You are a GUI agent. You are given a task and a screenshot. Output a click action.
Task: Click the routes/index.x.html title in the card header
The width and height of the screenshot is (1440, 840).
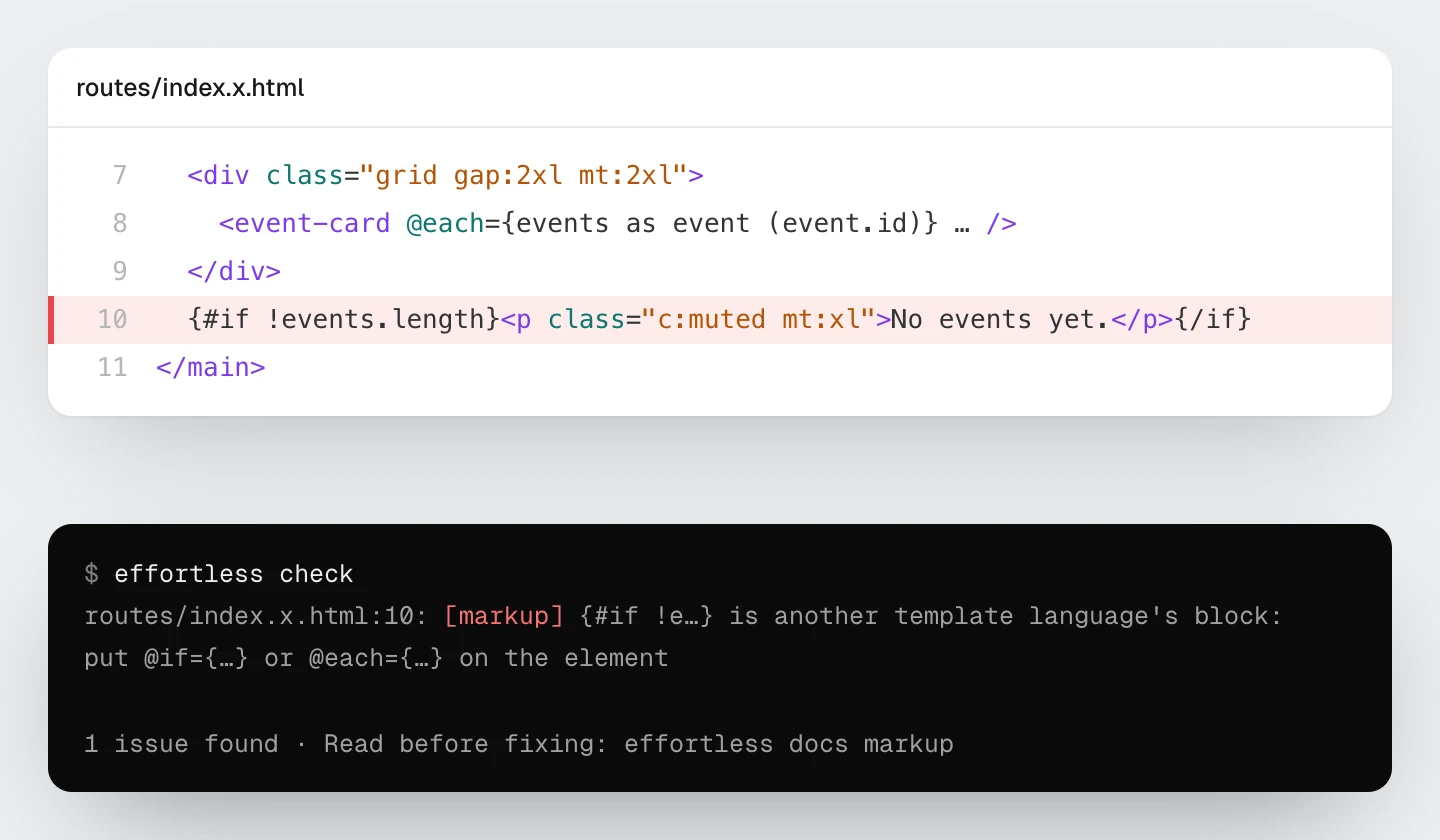pos(190,88)
